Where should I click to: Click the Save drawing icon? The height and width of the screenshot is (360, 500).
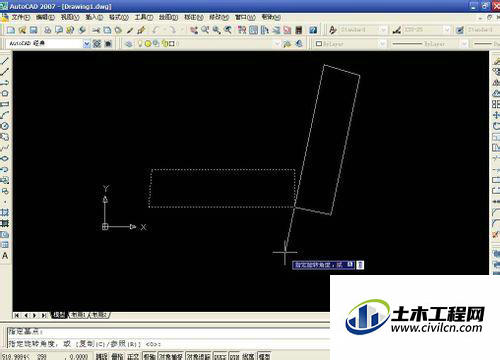(x=33, y=30)
